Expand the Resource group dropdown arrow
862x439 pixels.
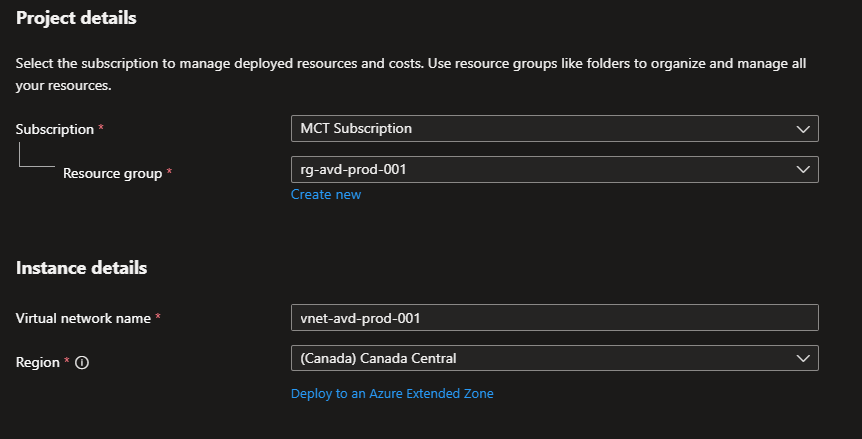point(802,170)
